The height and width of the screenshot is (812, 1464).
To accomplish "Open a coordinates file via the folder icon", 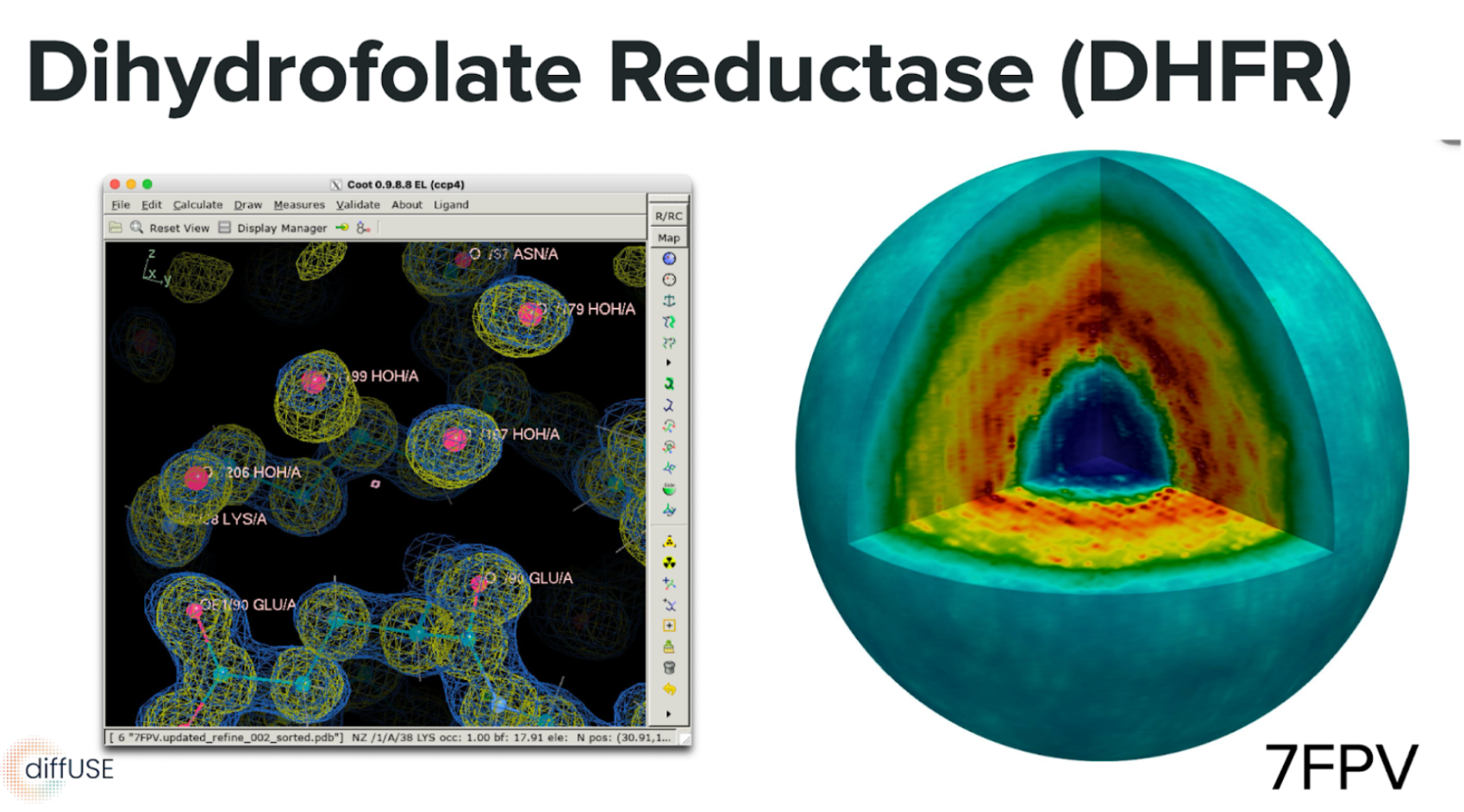I will click(116, 228).
